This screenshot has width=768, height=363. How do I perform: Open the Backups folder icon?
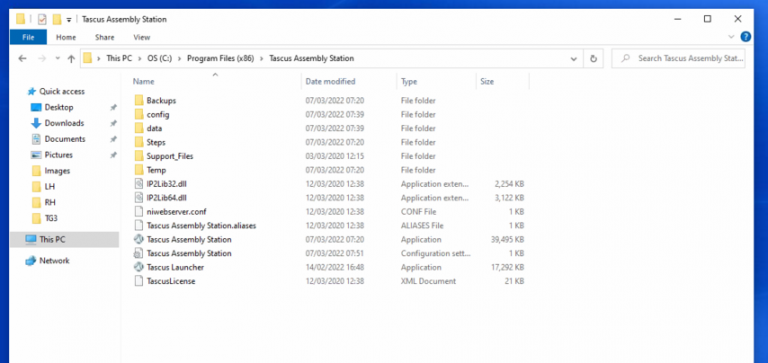point(139,100)
